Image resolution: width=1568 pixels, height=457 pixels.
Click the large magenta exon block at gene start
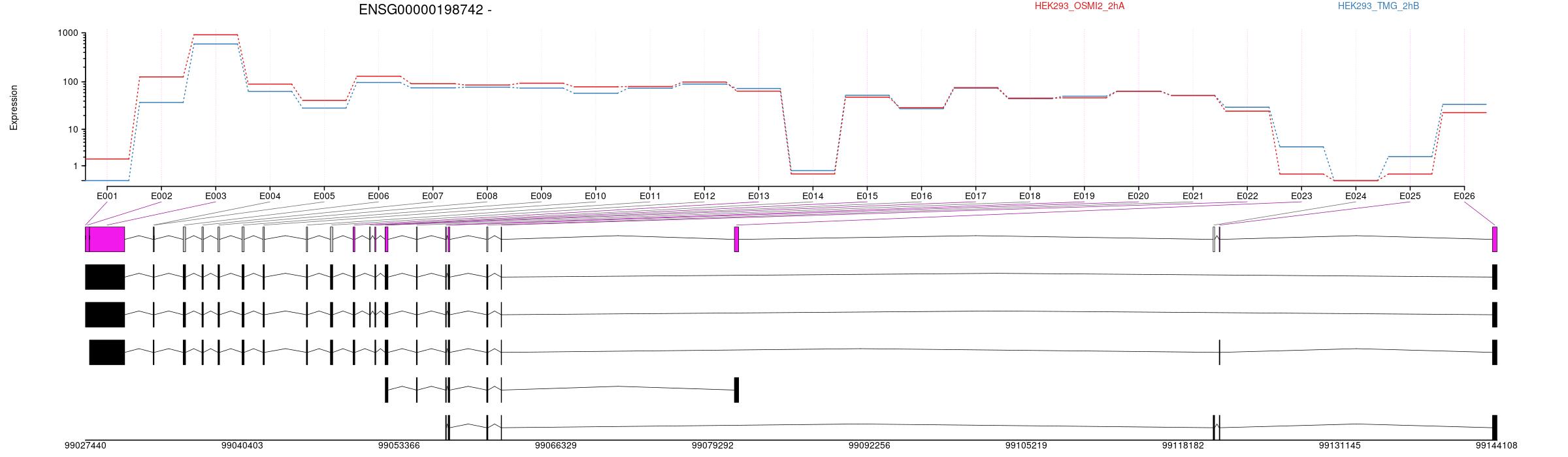[x=106, y=239]
